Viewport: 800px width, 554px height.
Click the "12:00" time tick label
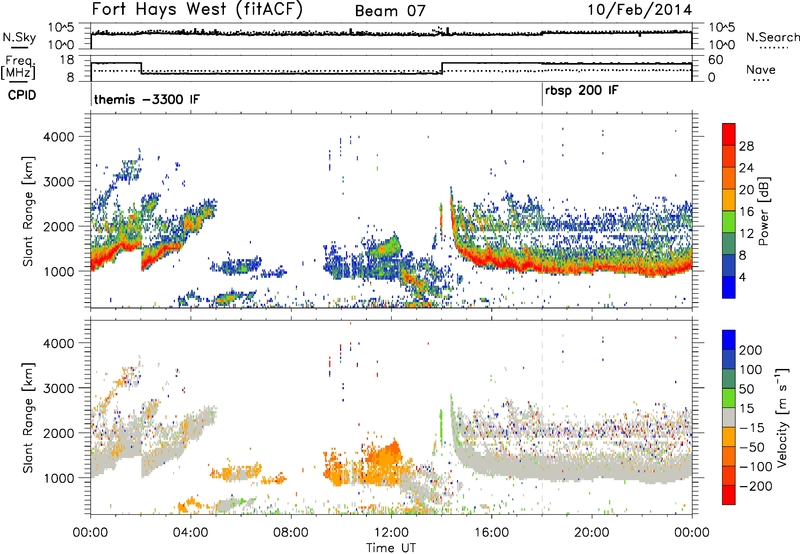pyautogui.click(x=391, y=533)
